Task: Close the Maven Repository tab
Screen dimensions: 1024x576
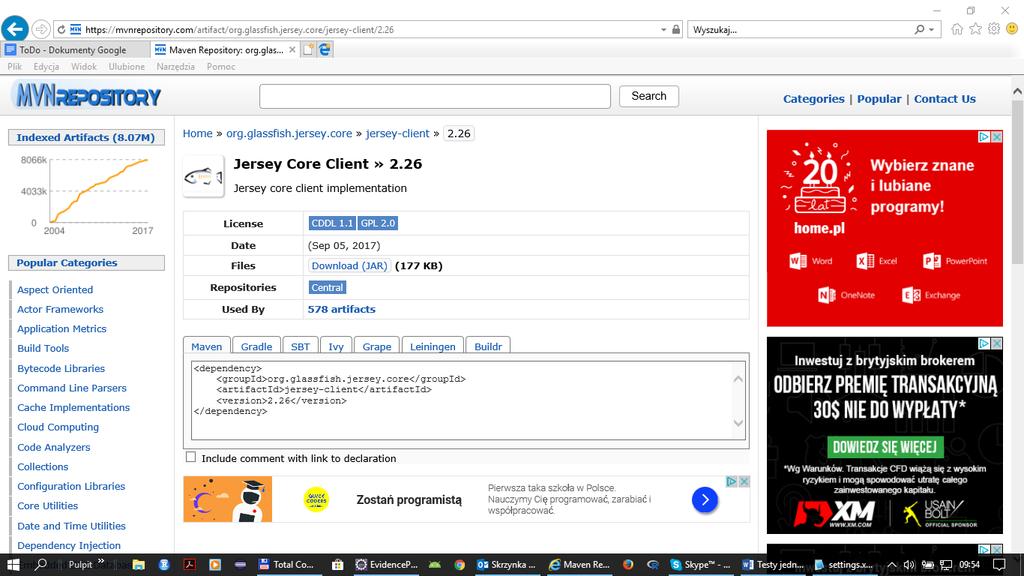Action: coord(292,50)
